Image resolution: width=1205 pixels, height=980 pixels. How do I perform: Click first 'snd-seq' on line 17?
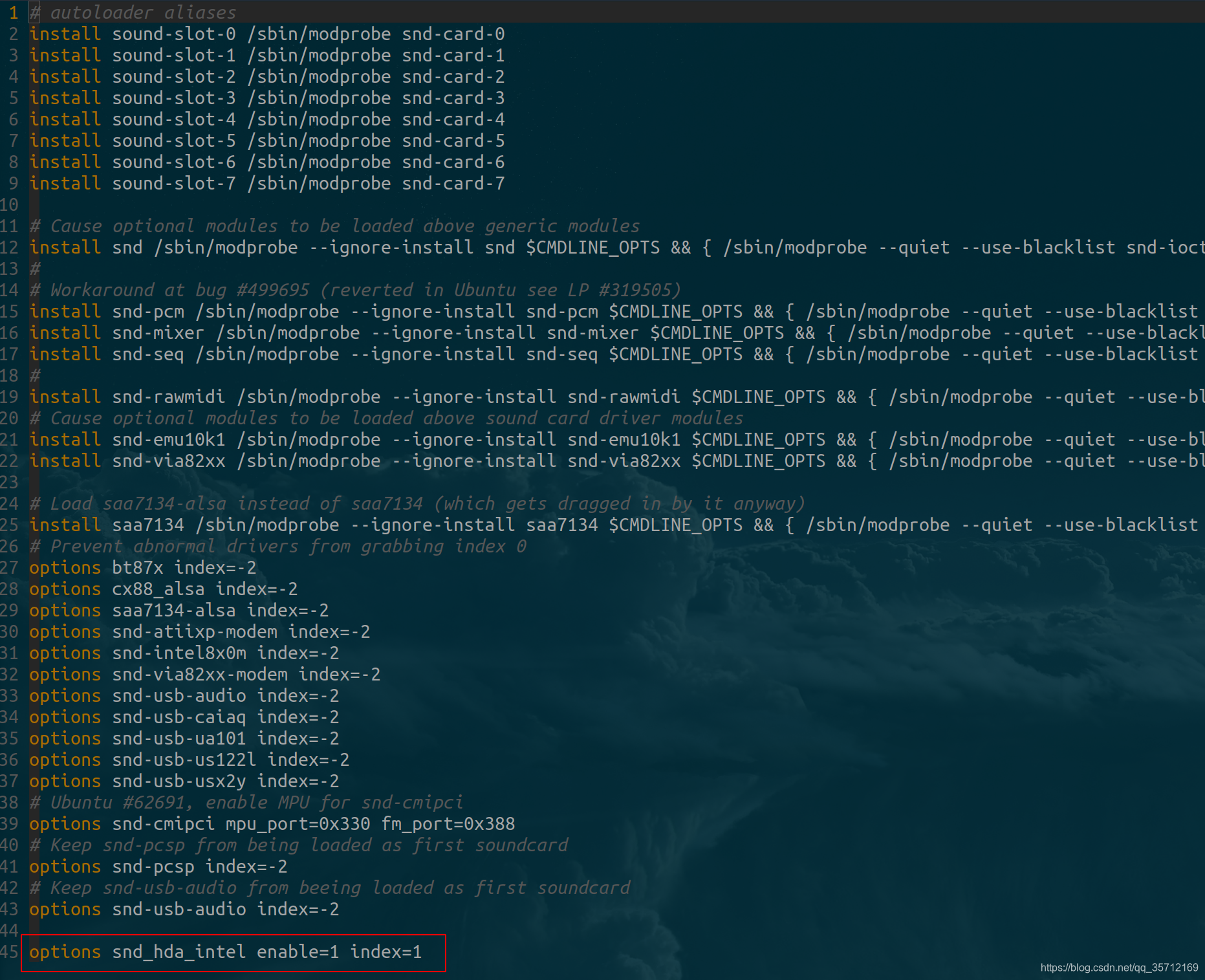pos(148,354)
